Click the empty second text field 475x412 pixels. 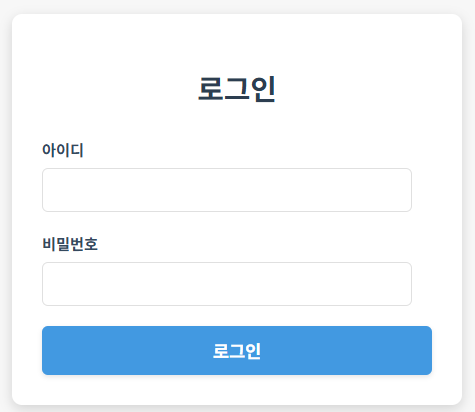point(227,284)
